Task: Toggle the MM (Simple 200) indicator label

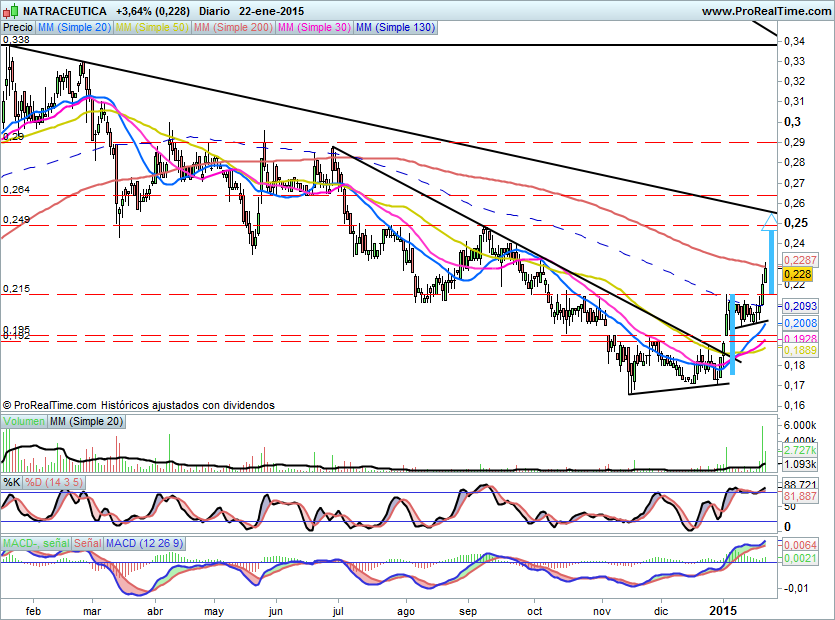Action: click(231, 28)
